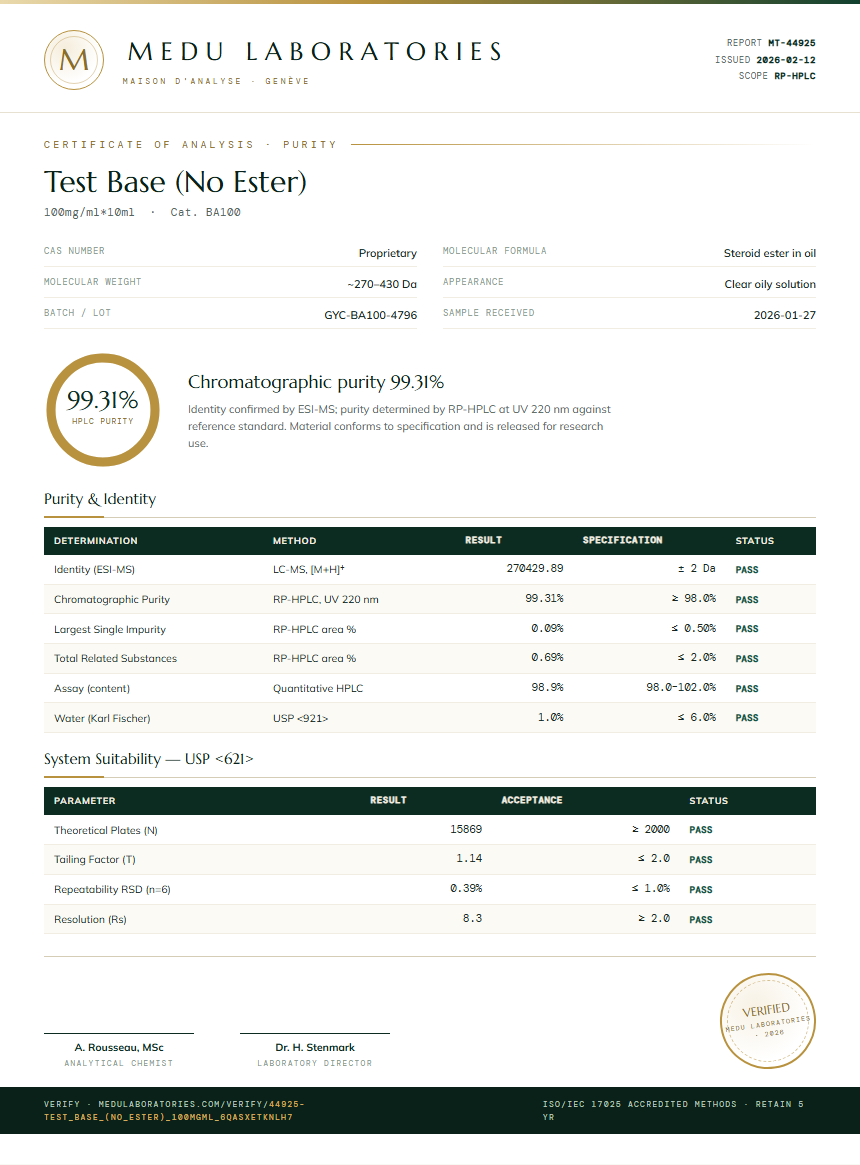Select the molecular weight ~270–430 Da

[382, 285]
